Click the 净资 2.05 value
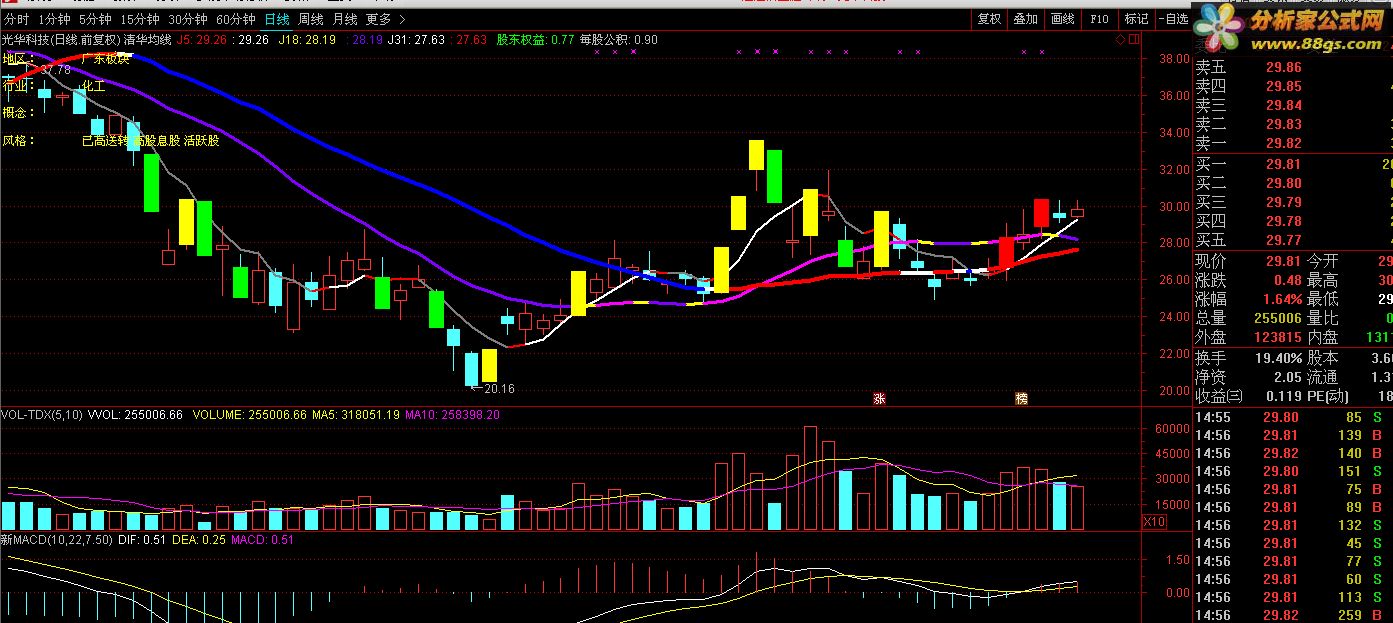Screen dimensions: 1393x623 point(1288,377)
